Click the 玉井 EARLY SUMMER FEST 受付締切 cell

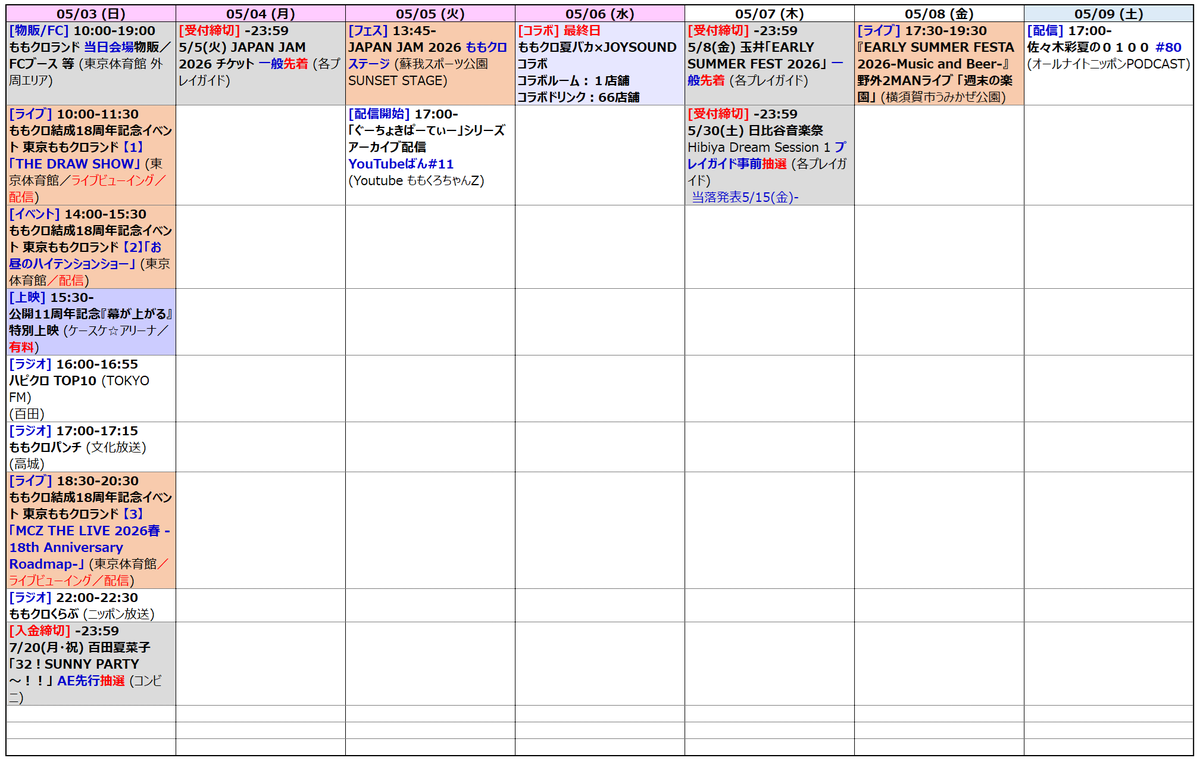pos(770,63)
